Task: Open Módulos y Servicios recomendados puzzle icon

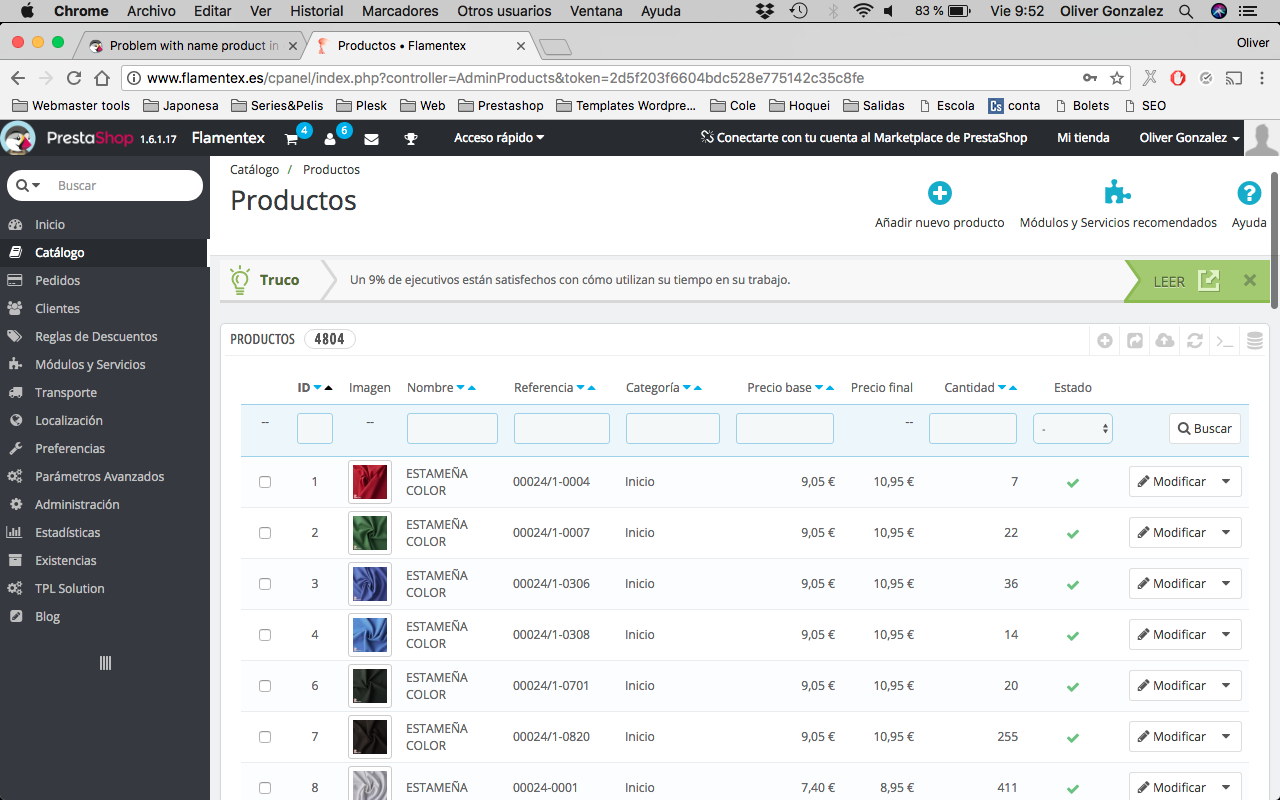Action: pos(1117,193)
